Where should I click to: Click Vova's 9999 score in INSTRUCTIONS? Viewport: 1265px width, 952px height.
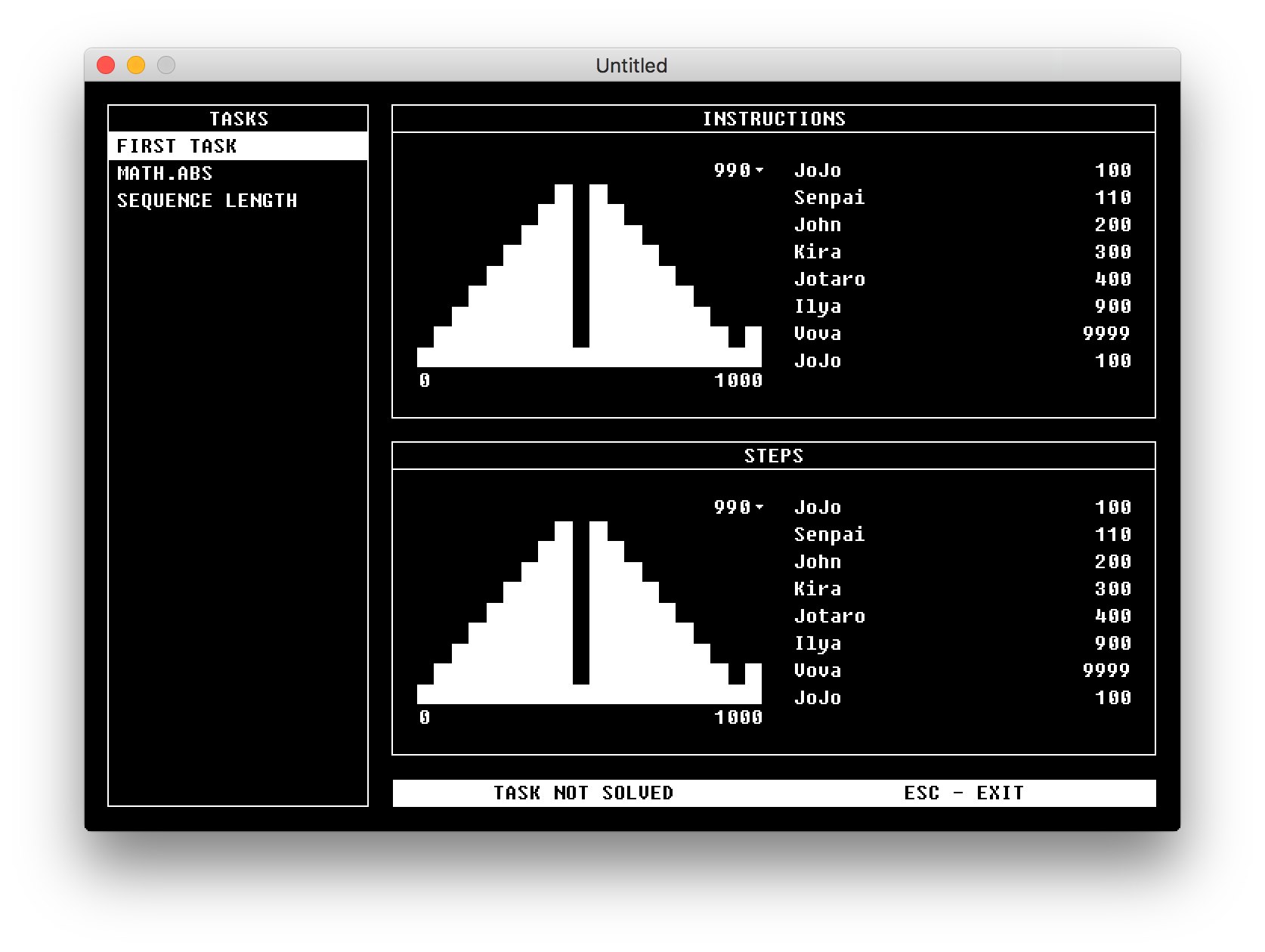[x=1106, y=333]
